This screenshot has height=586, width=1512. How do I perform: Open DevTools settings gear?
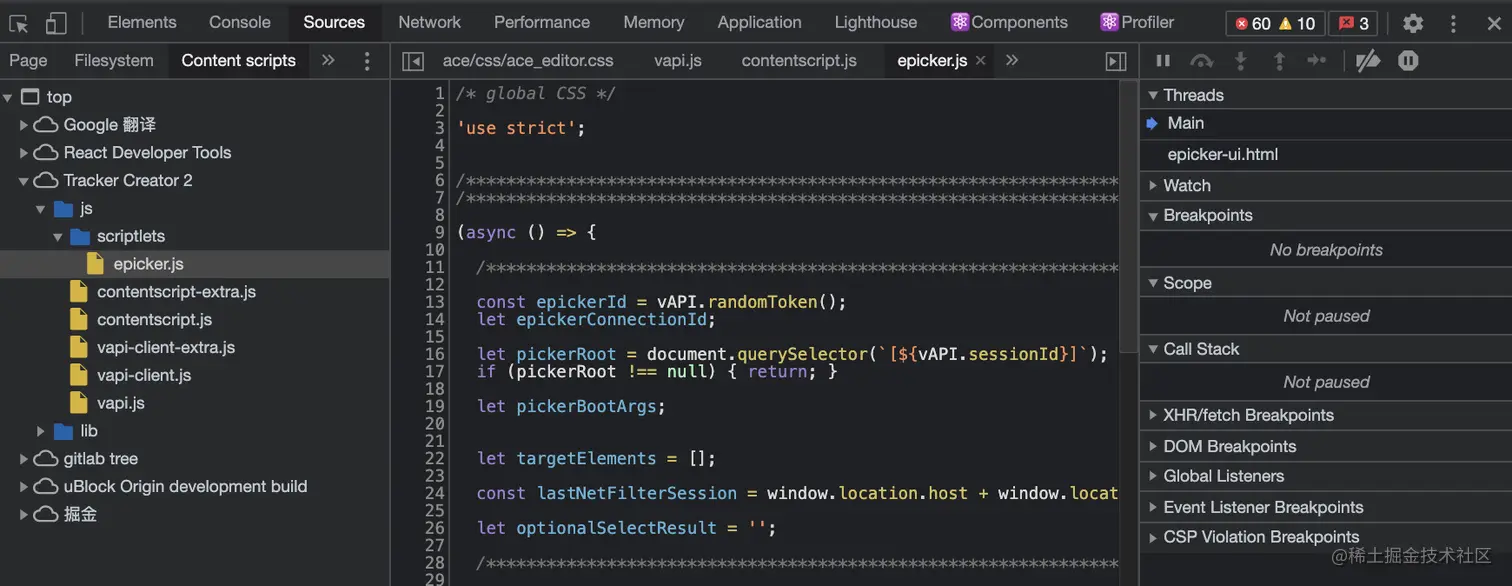pos(1413,23)
